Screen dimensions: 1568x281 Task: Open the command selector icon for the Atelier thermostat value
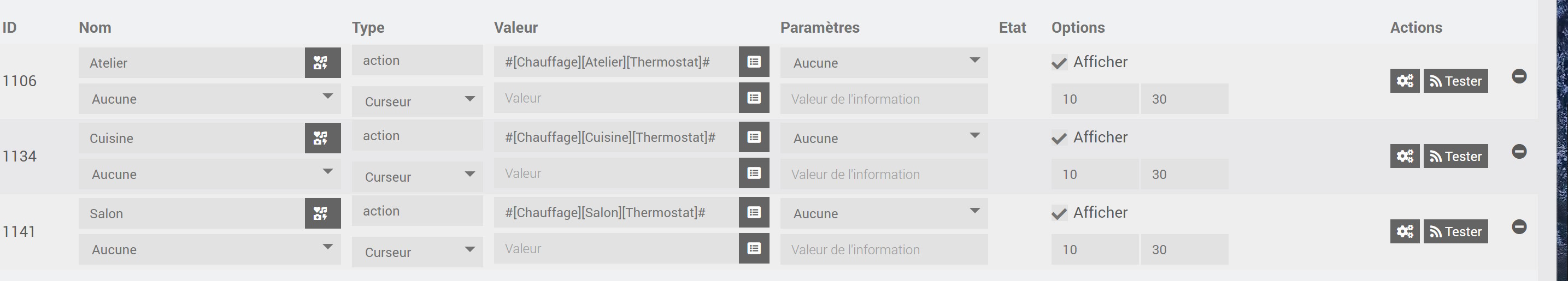coord(754,62)
